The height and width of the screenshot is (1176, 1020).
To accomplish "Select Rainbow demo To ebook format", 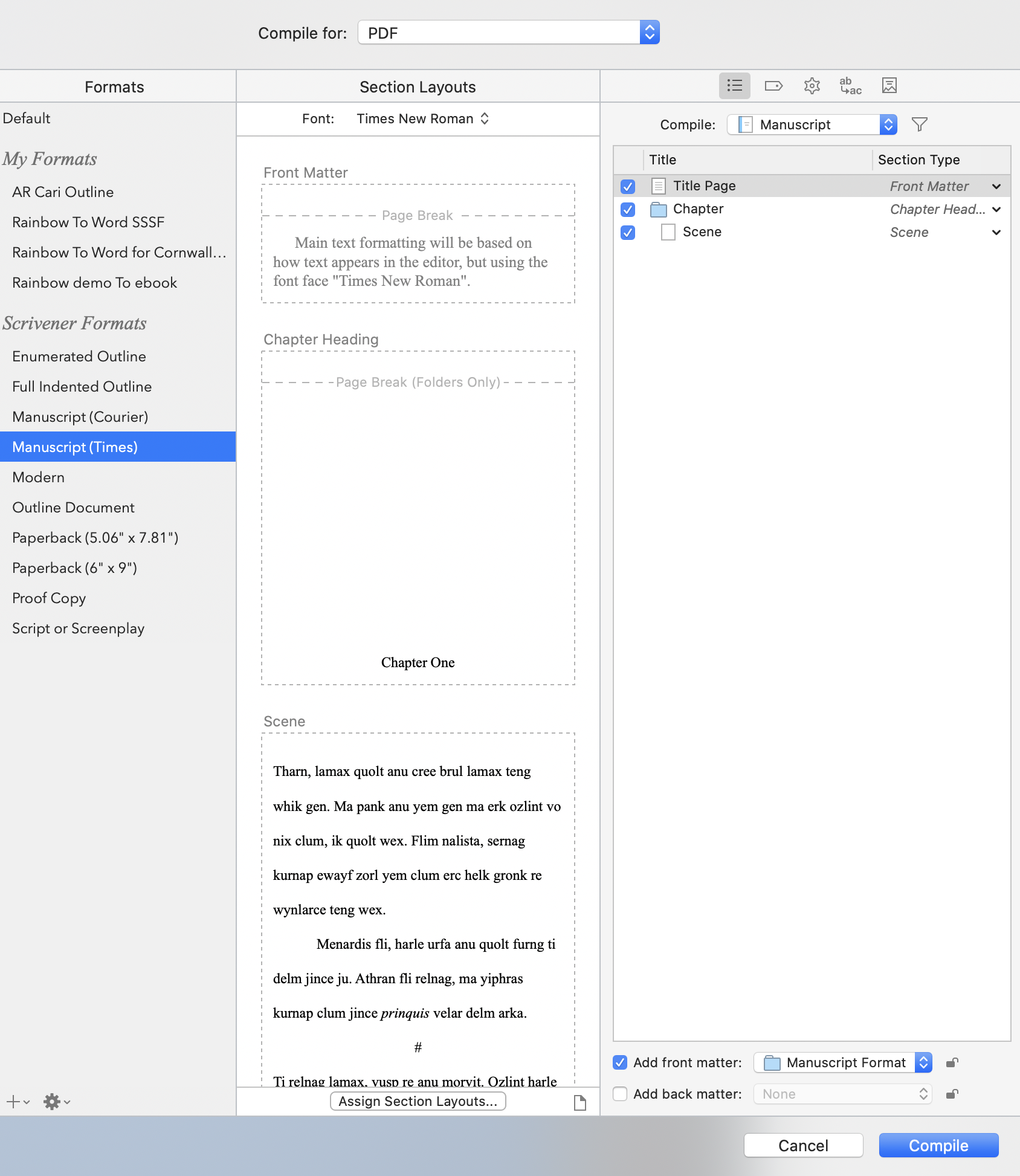I will 118,283.
